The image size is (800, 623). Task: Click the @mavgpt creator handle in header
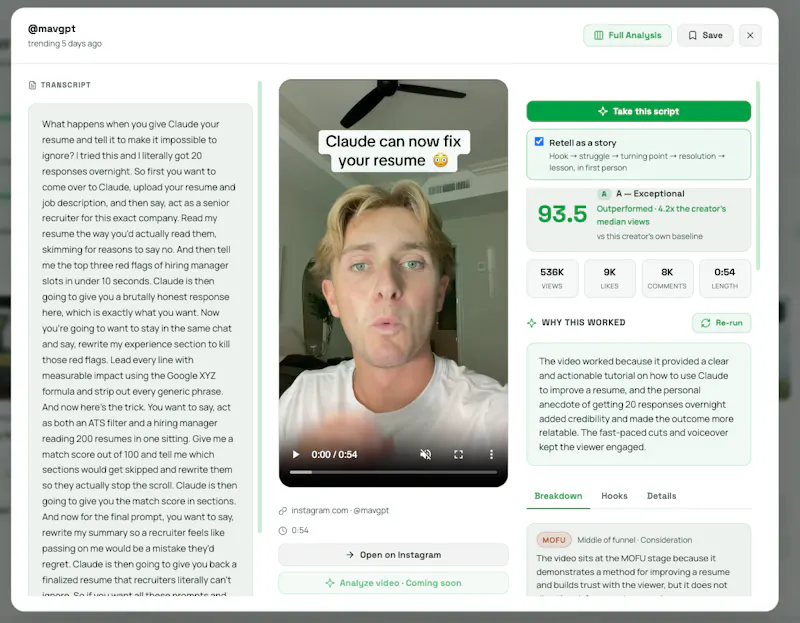52,29
